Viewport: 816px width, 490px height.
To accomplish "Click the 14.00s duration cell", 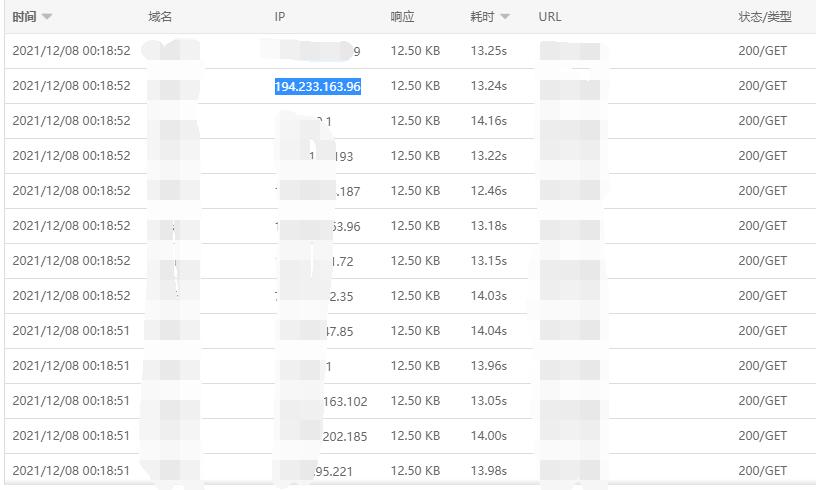I will coord(489,436).
